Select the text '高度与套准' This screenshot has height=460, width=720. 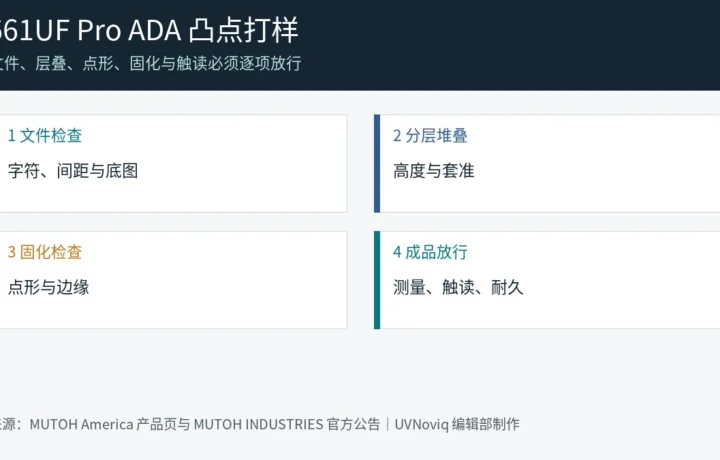433,171
